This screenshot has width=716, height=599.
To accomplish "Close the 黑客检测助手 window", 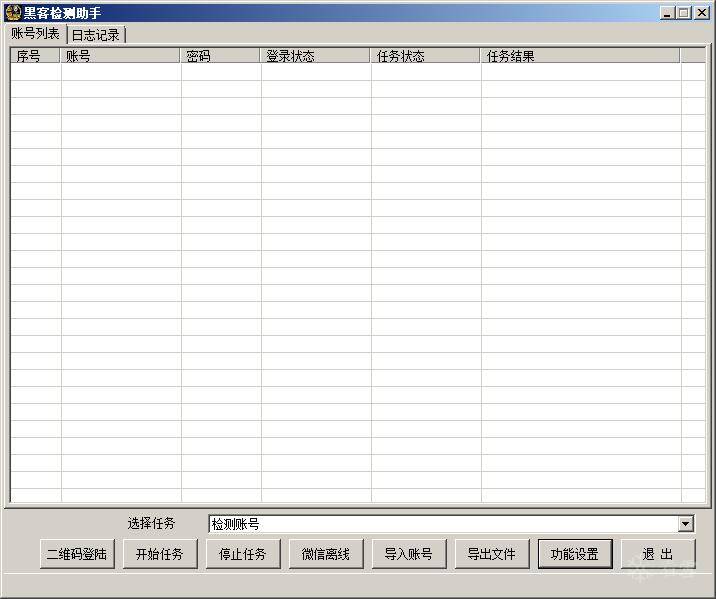I will 701,13.
